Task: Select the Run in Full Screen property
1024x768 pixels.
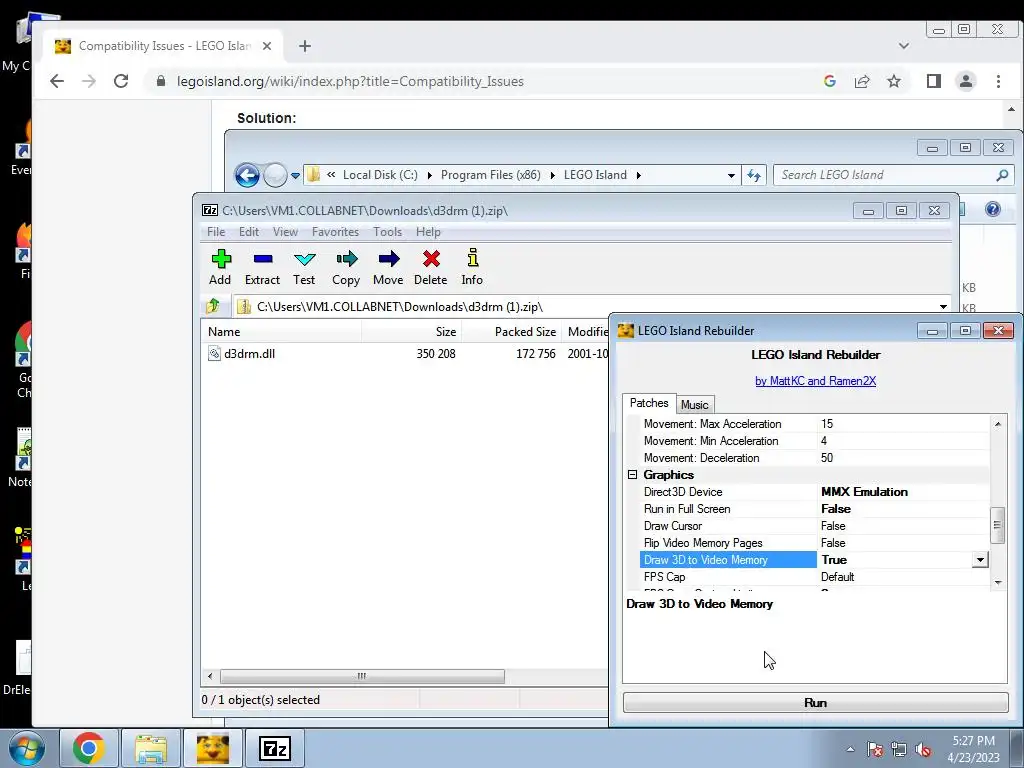Action: click(814, 509)
